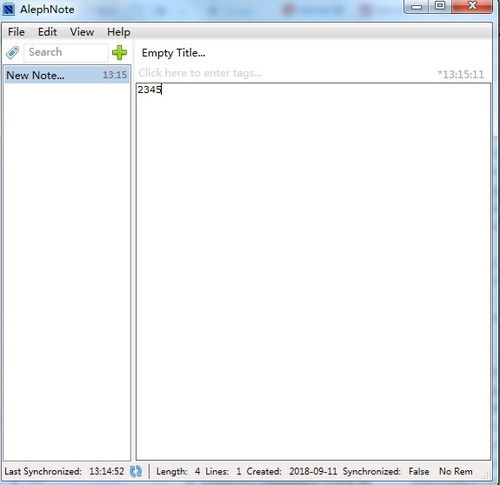Open the File menu
Viewport: 500px width, 485px height.
click(16, 32)
